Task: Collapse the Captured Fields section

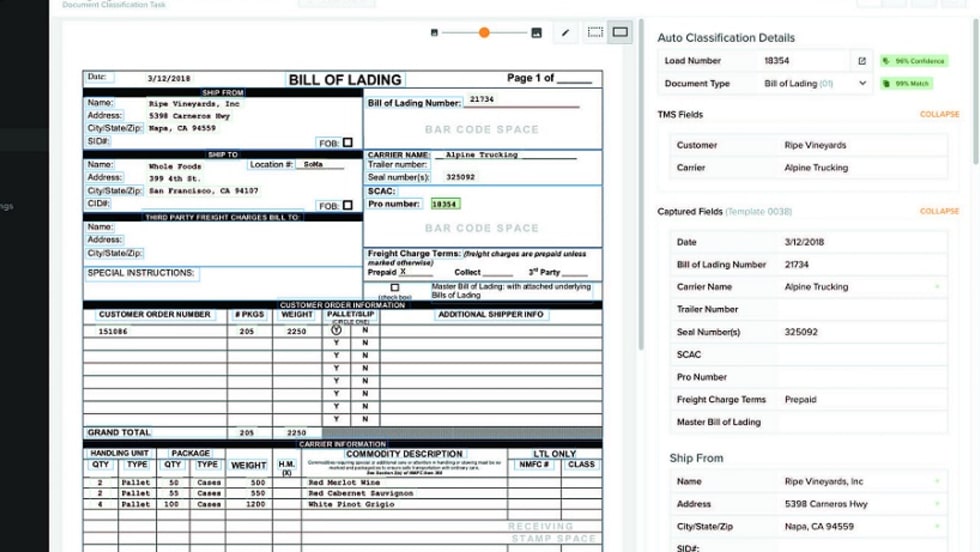Action: (938, 212)
